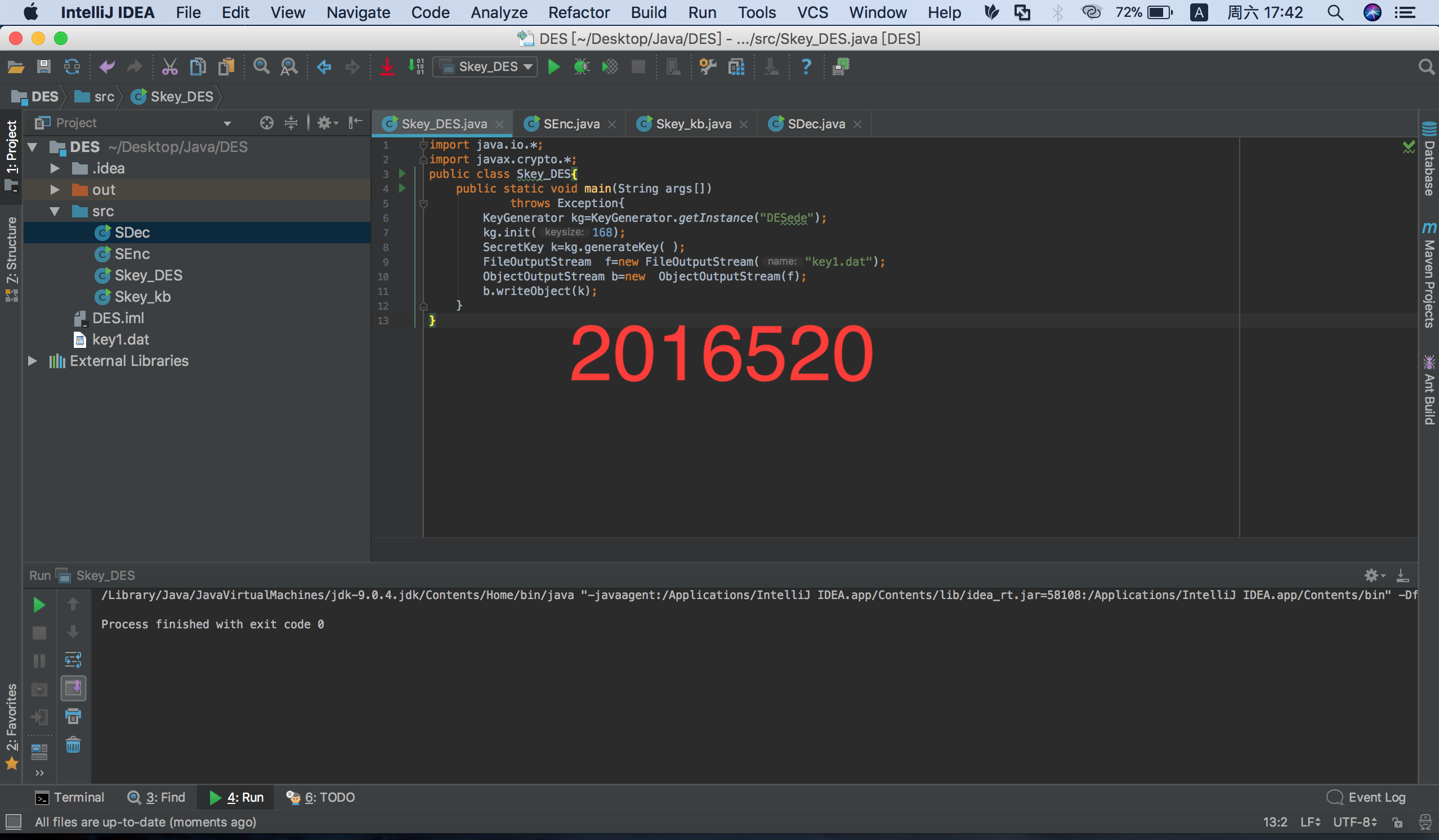Toggle soft-wrap in Run console

point(73,660)
